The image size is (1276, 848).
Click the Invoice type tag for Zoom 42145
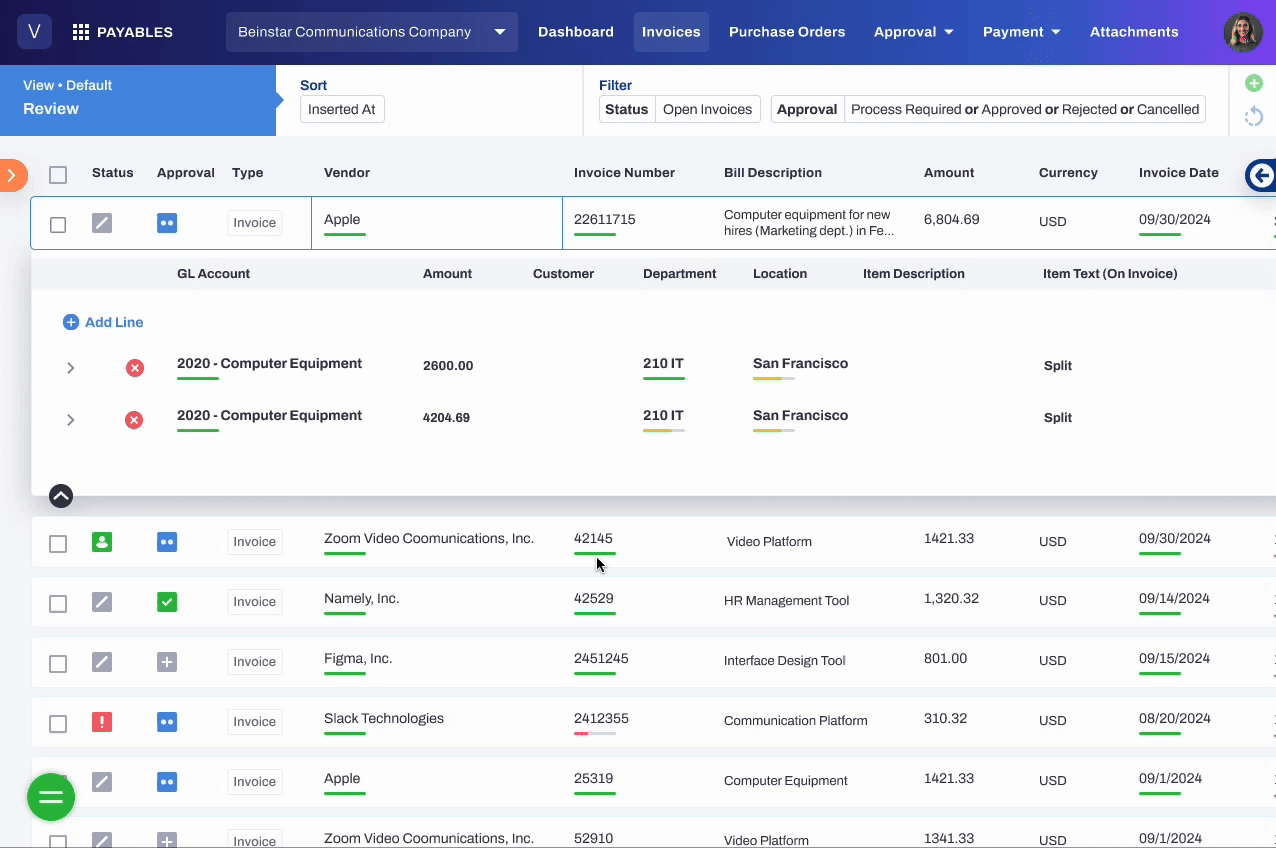[x=255, y=542]
